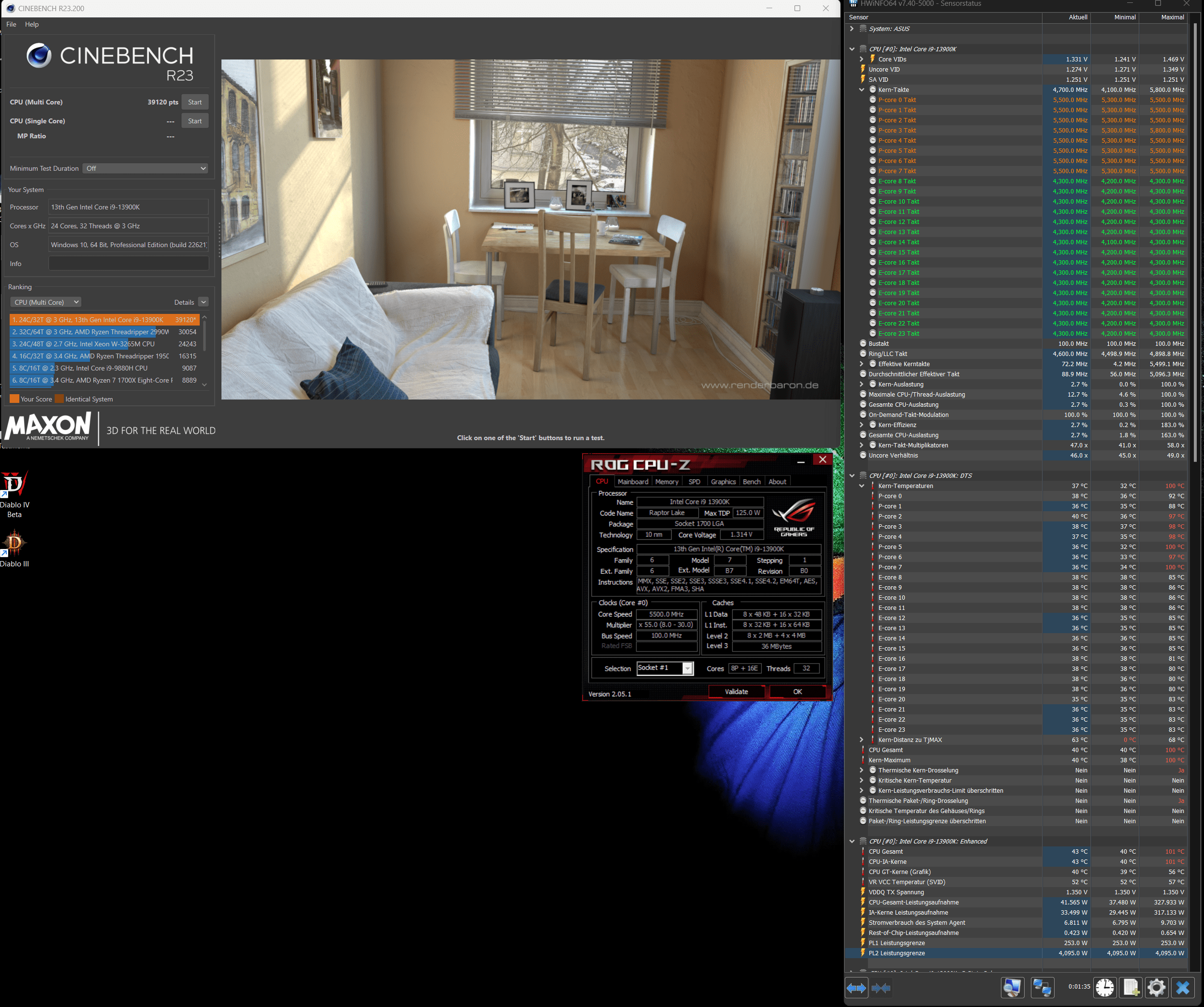The width and height of the screenshot is (1204, 1007).
Task: Open the Minimum Test Duration dropdown
Action: click(145, 169)
